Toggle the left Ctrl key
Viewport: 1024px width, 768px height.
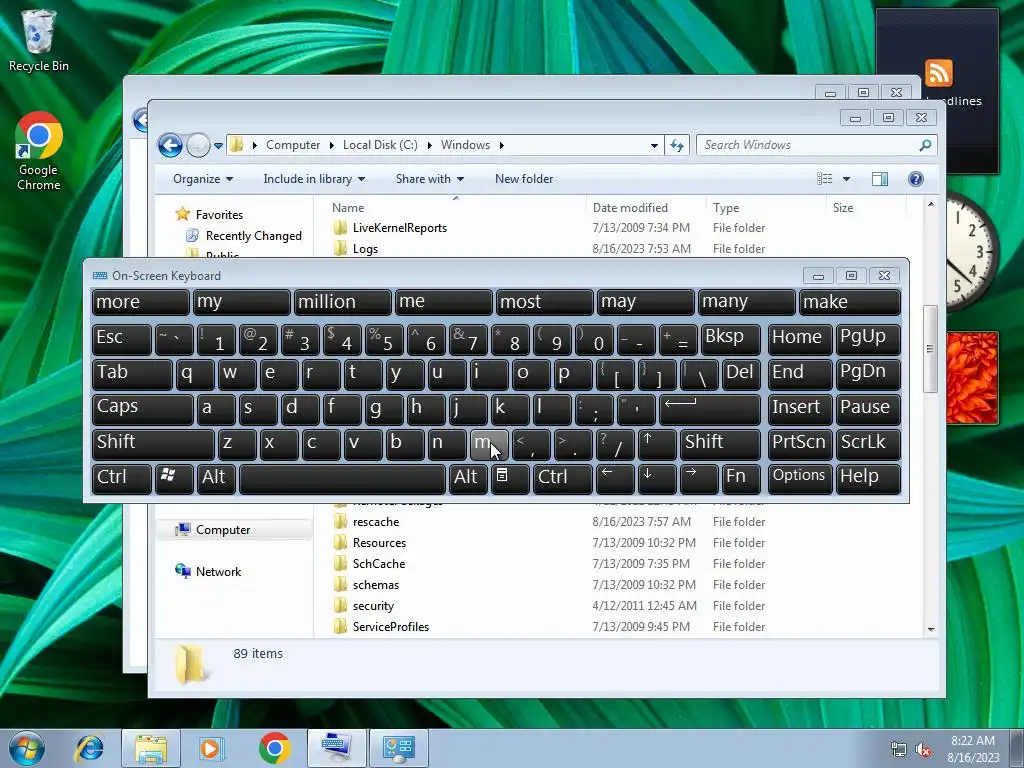(121, 477)
